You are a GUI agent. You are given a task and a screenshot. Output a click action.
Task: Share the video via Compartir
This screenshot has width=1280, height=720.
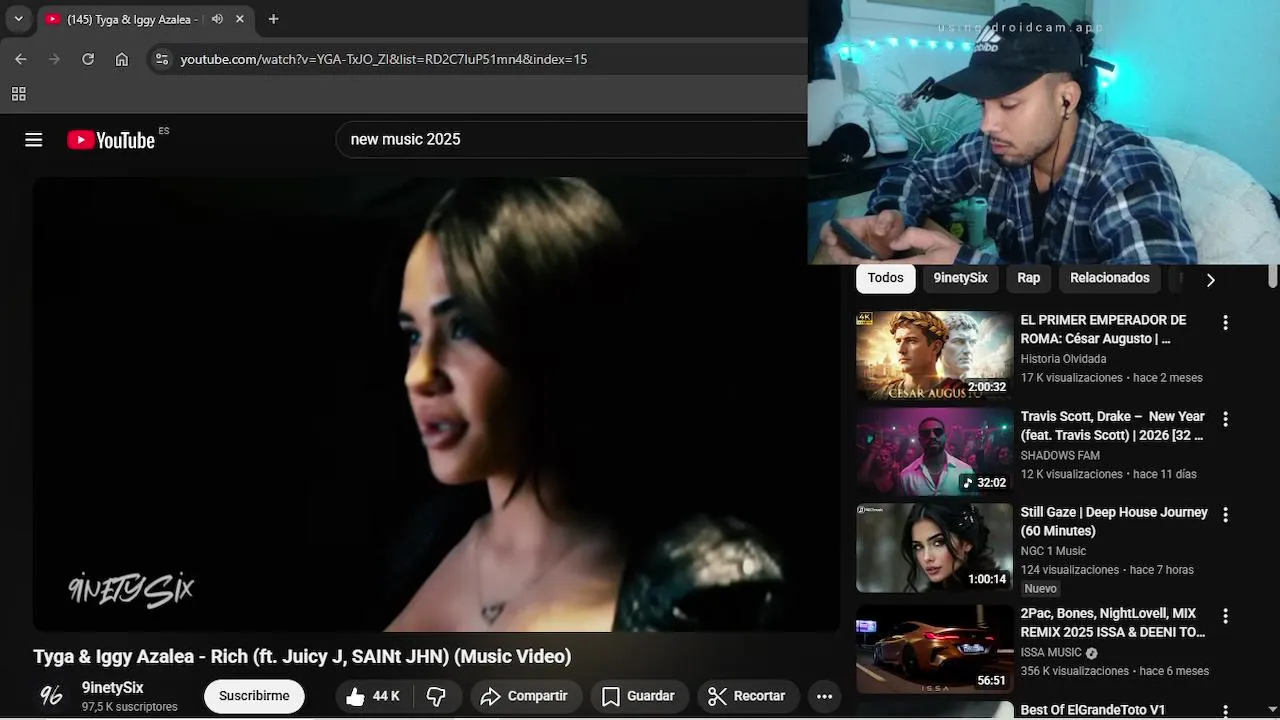tap(524, 696)
